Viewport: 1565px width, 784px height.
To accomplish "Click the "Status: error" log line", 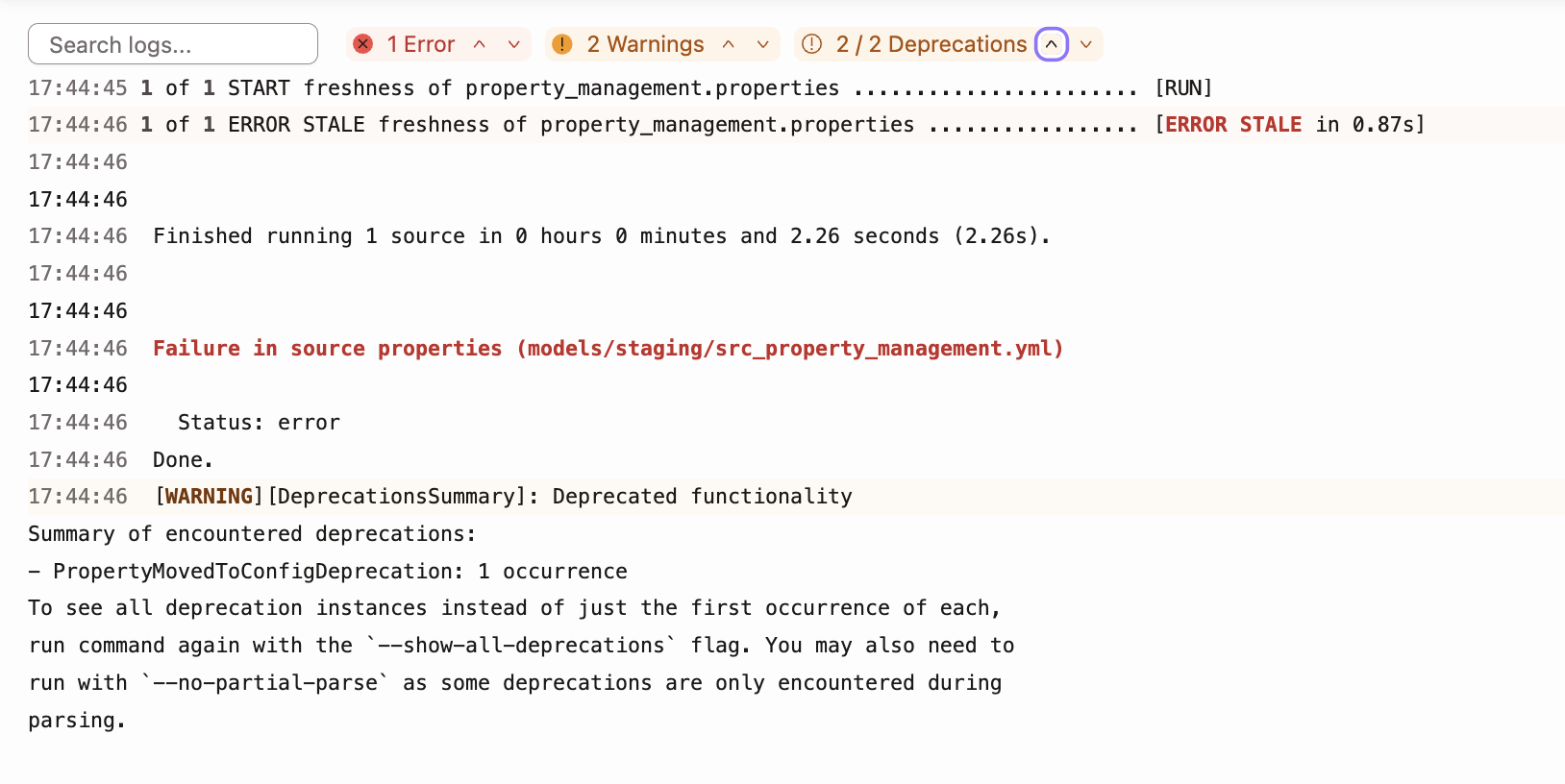I will pyautogui.click(x=258, y=422).
